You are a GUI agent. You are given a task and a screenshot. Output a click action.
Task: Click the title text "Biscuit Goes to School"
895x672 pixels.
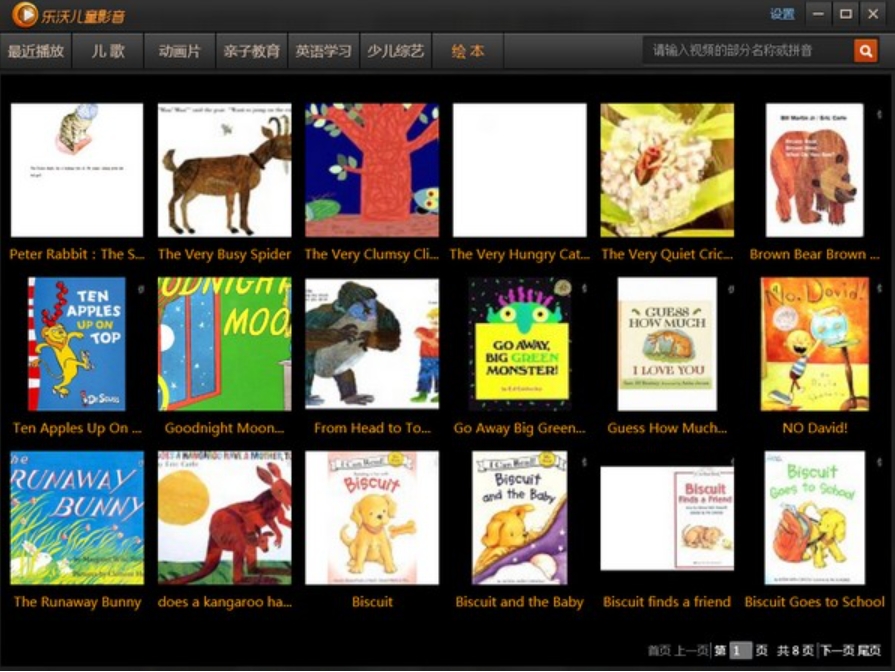coord(815,602)
